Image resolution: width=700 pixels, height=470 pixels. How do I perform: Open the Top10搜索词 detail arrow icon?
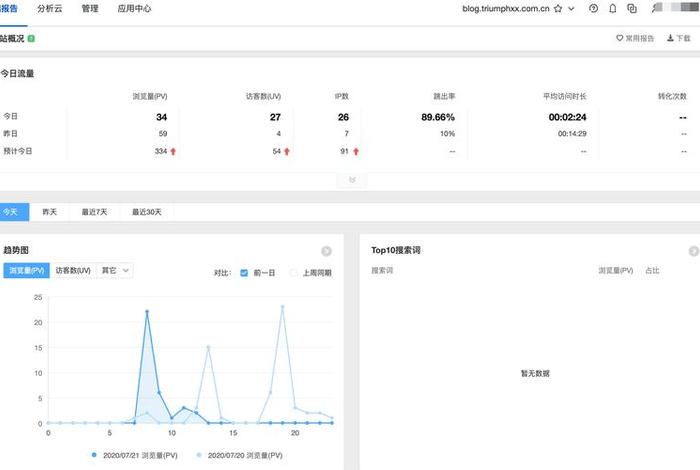click(694, 251)
